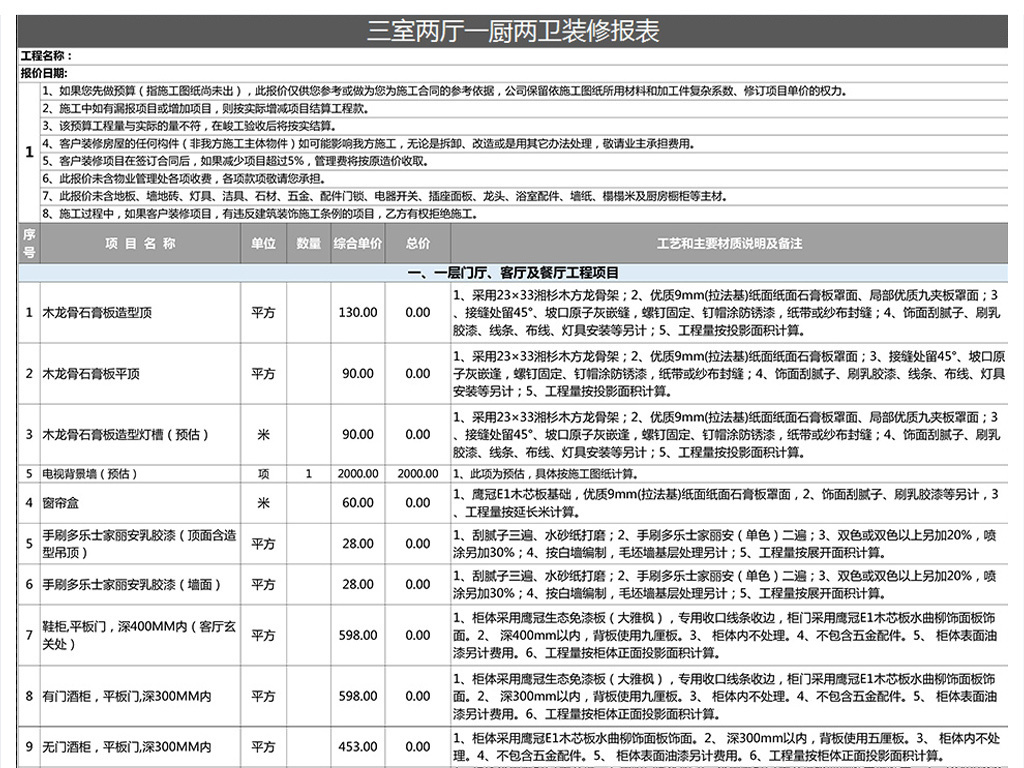Click the 130.00 unit price cell
Image resolution: width=1024 pixels, height=768 pixels.
point(357,313)
